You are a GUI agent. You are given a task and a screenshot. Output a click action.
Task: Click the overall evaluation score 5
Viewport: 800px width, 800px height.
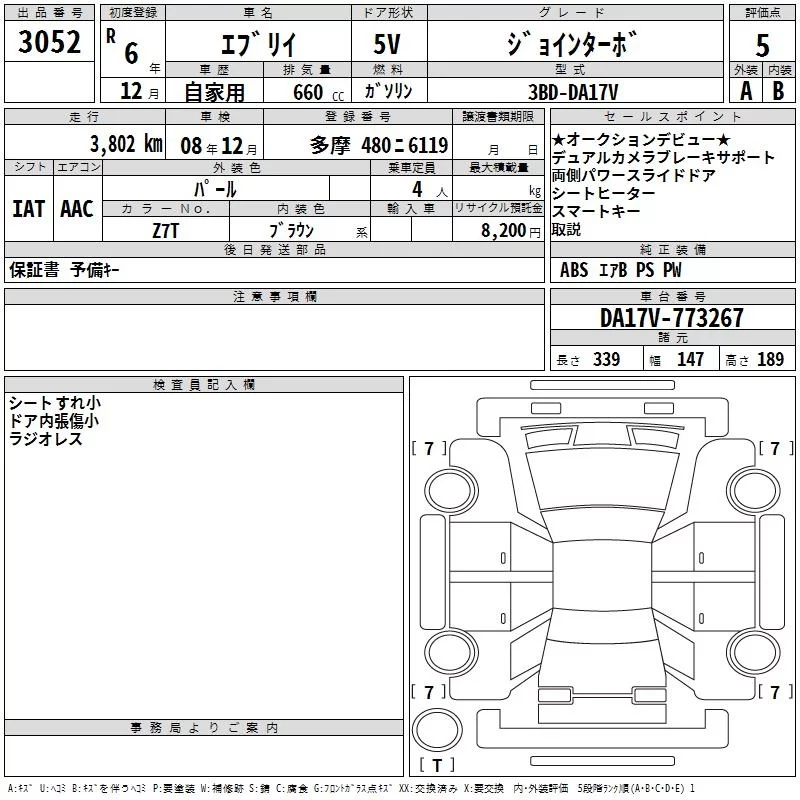click(x=762, y=46)
